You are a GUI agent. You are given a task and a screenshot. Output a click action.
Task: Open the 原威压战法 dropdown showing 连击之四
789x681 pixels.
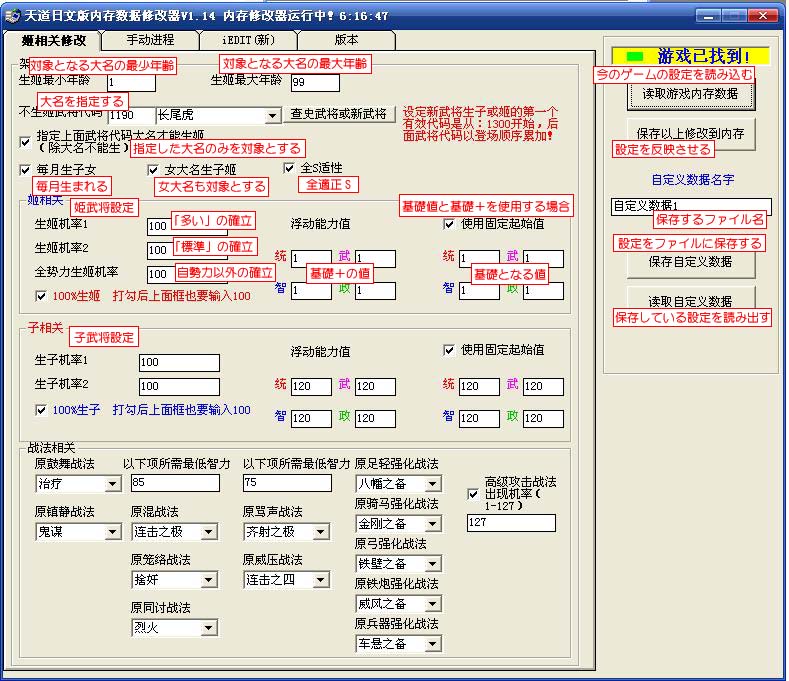(x=320, y=580)
